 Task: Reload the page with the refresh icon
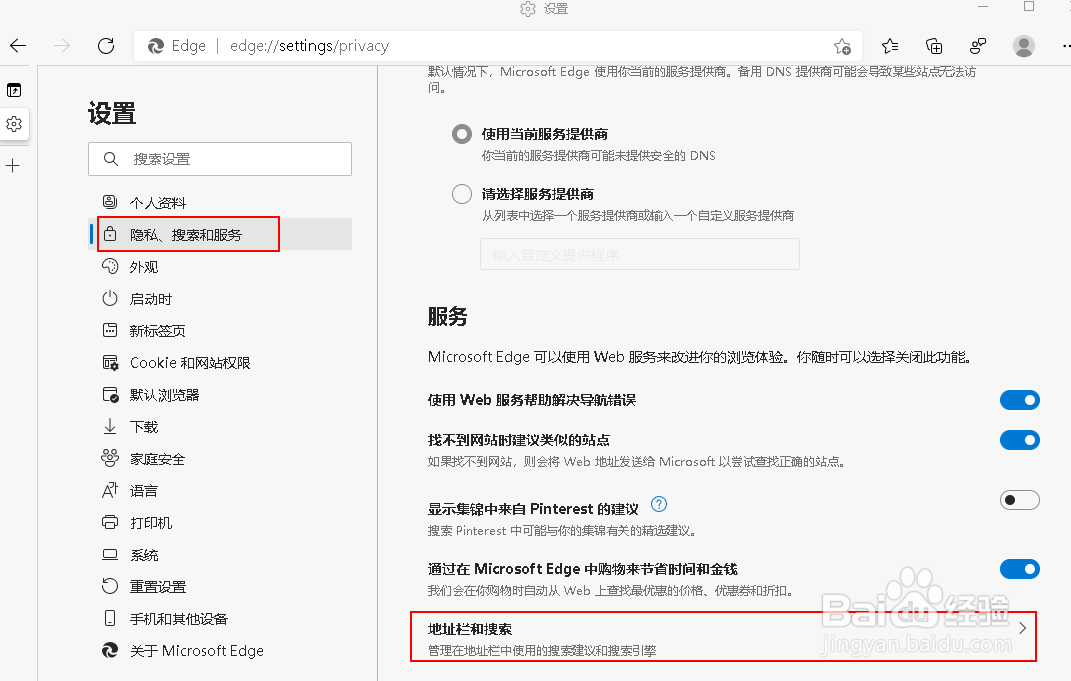click(x=106, y=46)
